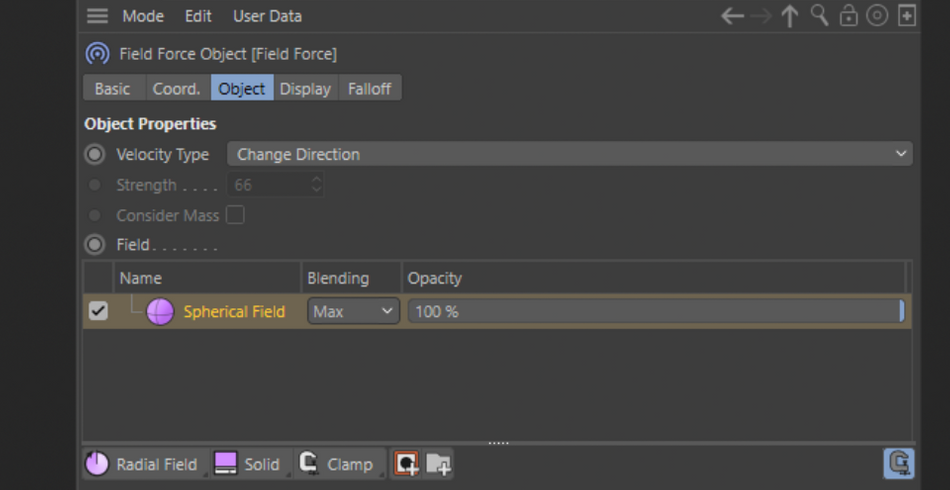Image resolution: width=950 pixels, height=490 pixels.
Task: Switch to the Falloff tab
Action: click(370, 88)
